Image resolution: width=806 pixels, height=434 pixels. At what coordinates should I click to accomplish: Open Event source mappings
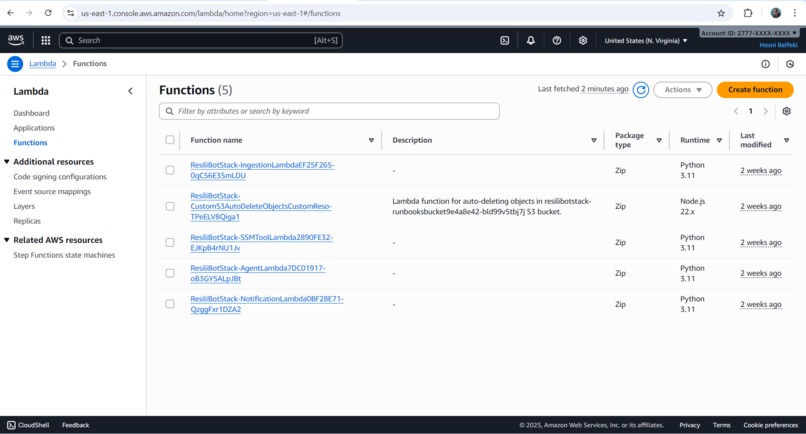(52, 191)
